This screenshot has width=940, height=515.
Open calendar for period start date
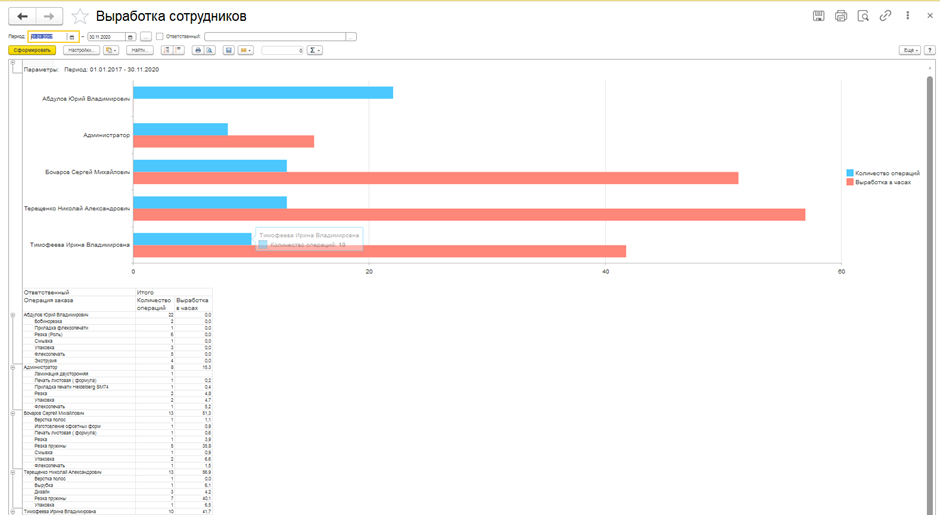72,37
